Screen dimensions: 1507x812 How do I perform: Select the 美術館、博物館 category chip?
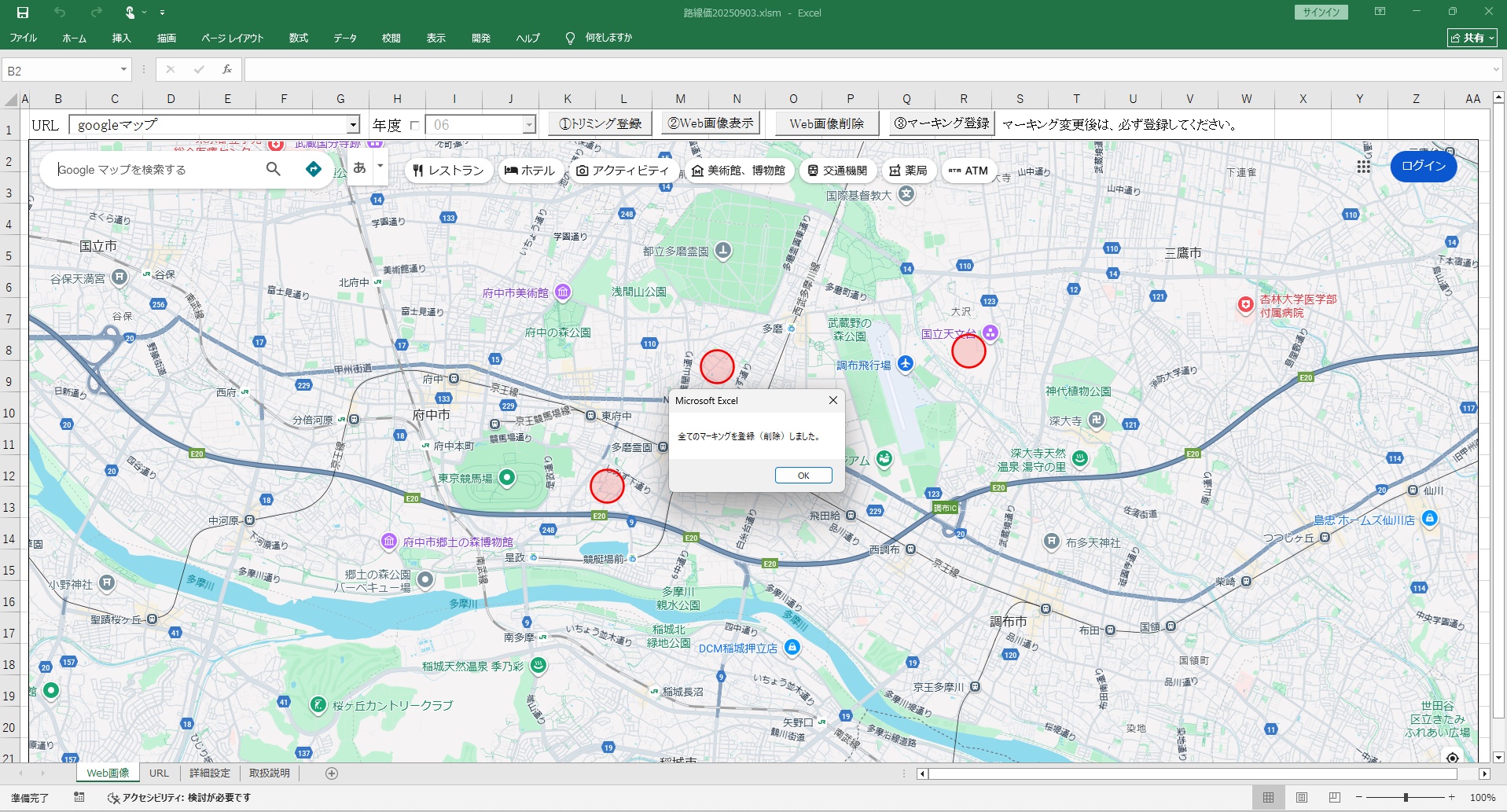(x=739, y=171)
